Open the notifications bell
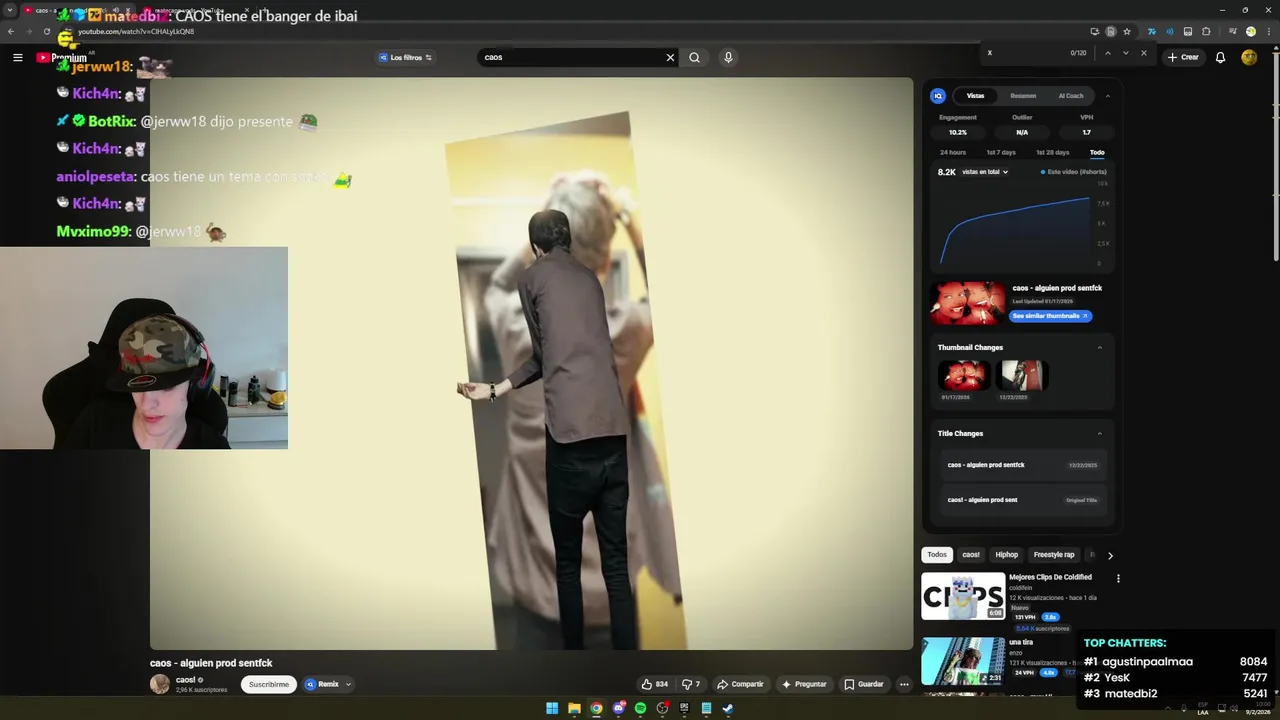The width and height of the screenshot is (1280, 720). (x=1220, y=57)
